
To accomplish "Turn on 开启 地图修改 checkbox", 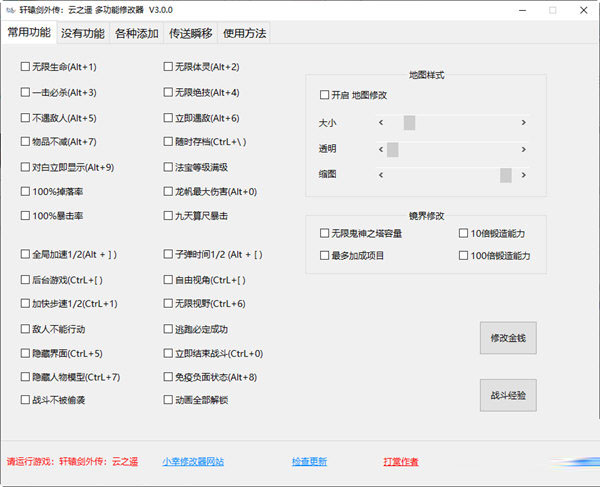I will click(324, 95).
